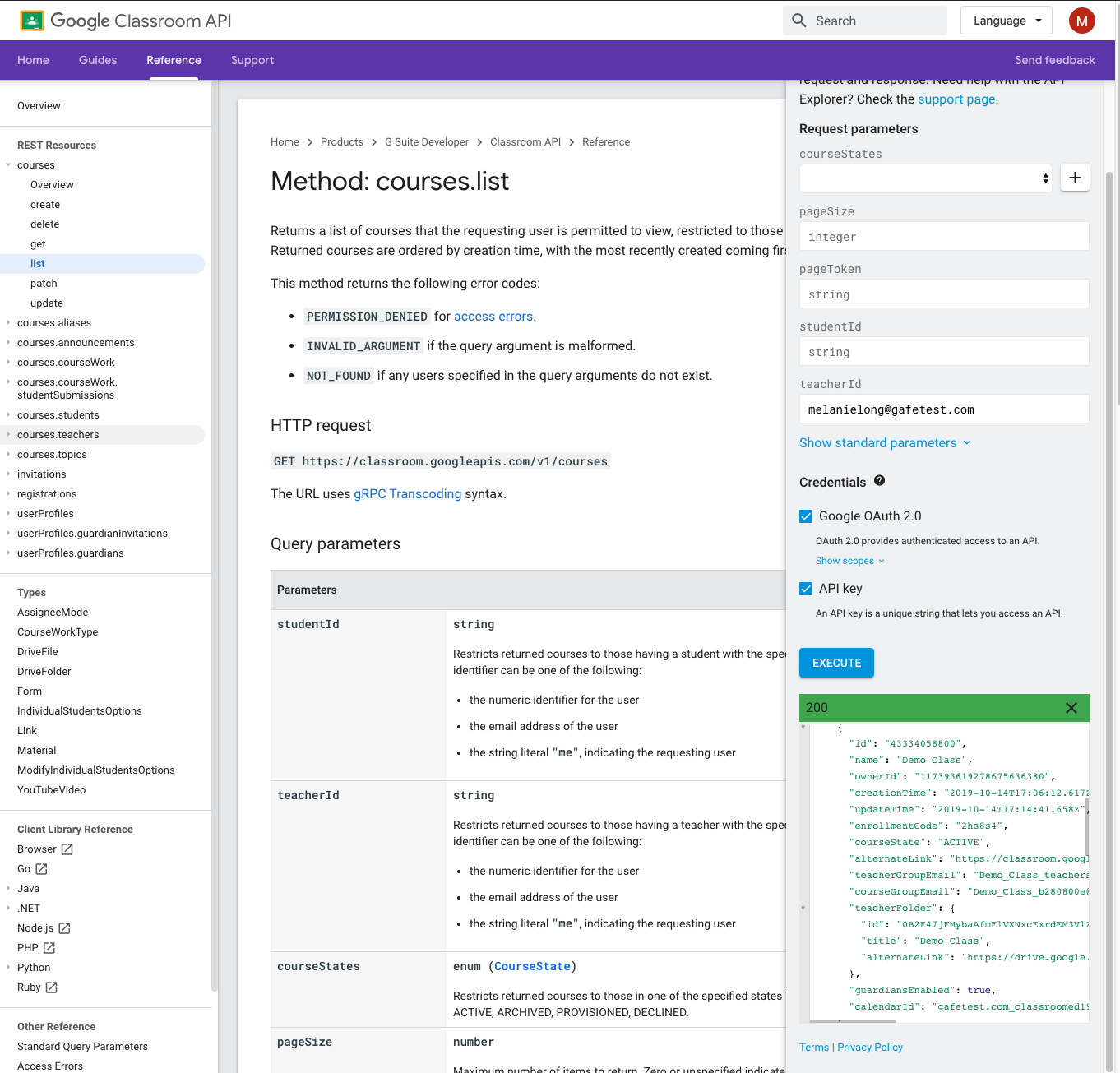1120x1073 pixels.
Task: Click the pageSize integer input field
Action: (x=944, y=237)
